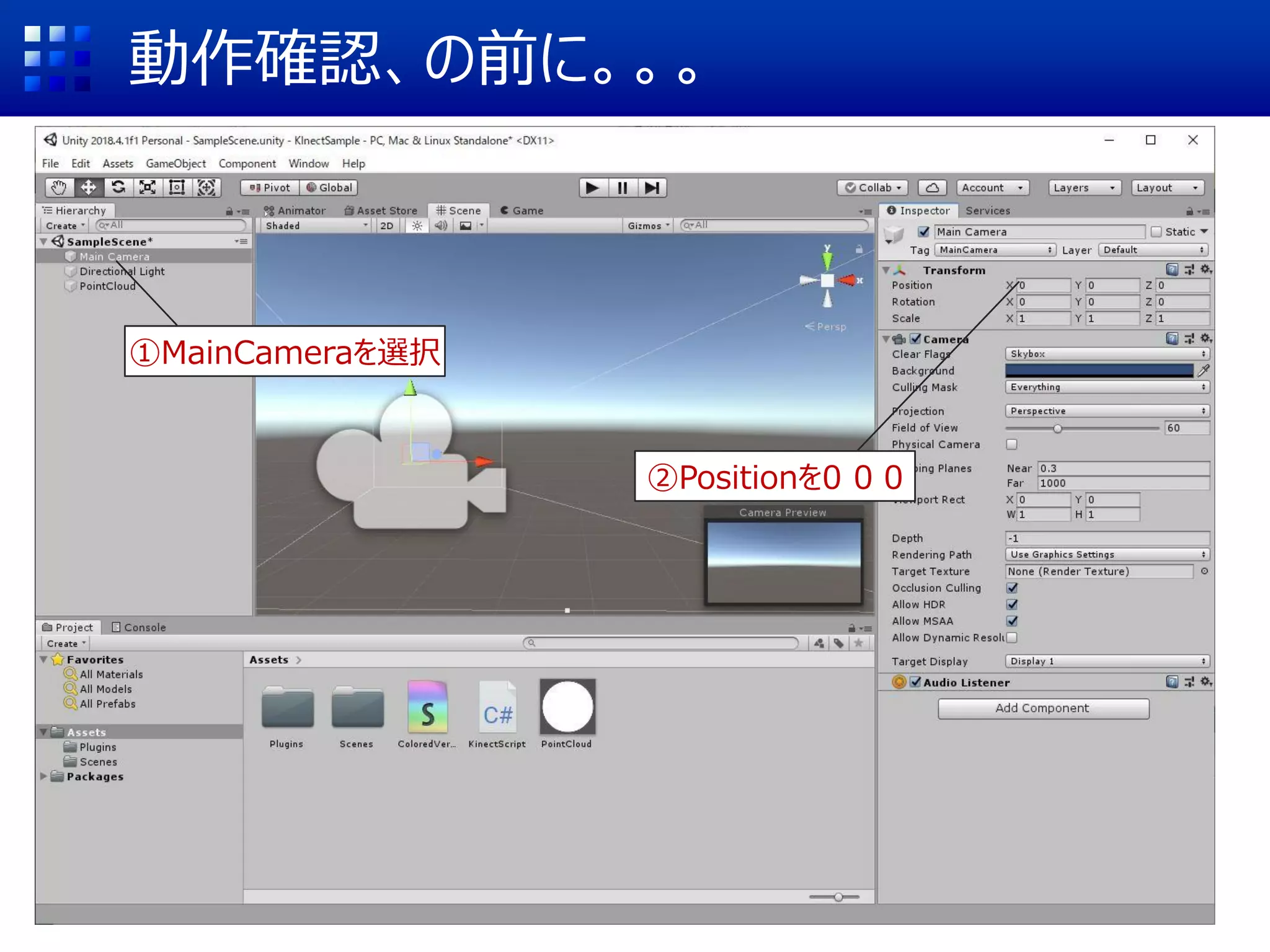Open the GameObject menu
Screen dimensions: 1270x952
(x=176, y=164)
